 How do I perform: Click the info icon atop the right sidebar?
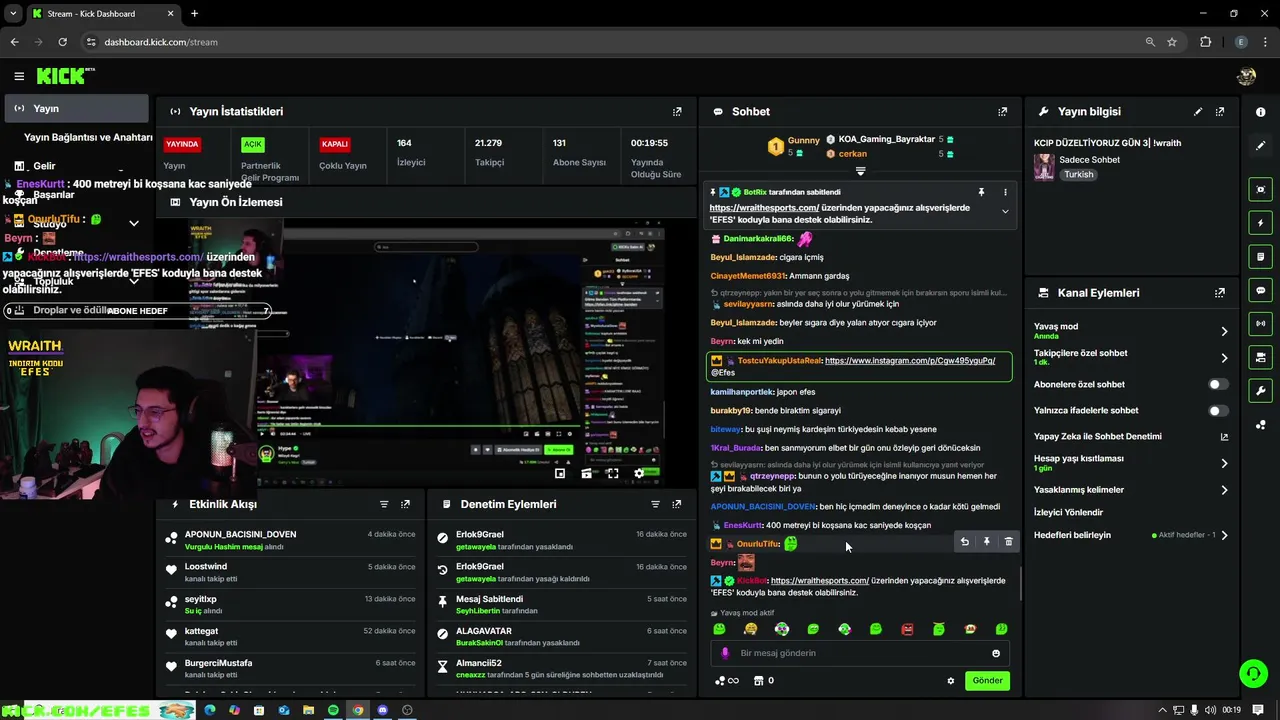[x=1261, y=112]
